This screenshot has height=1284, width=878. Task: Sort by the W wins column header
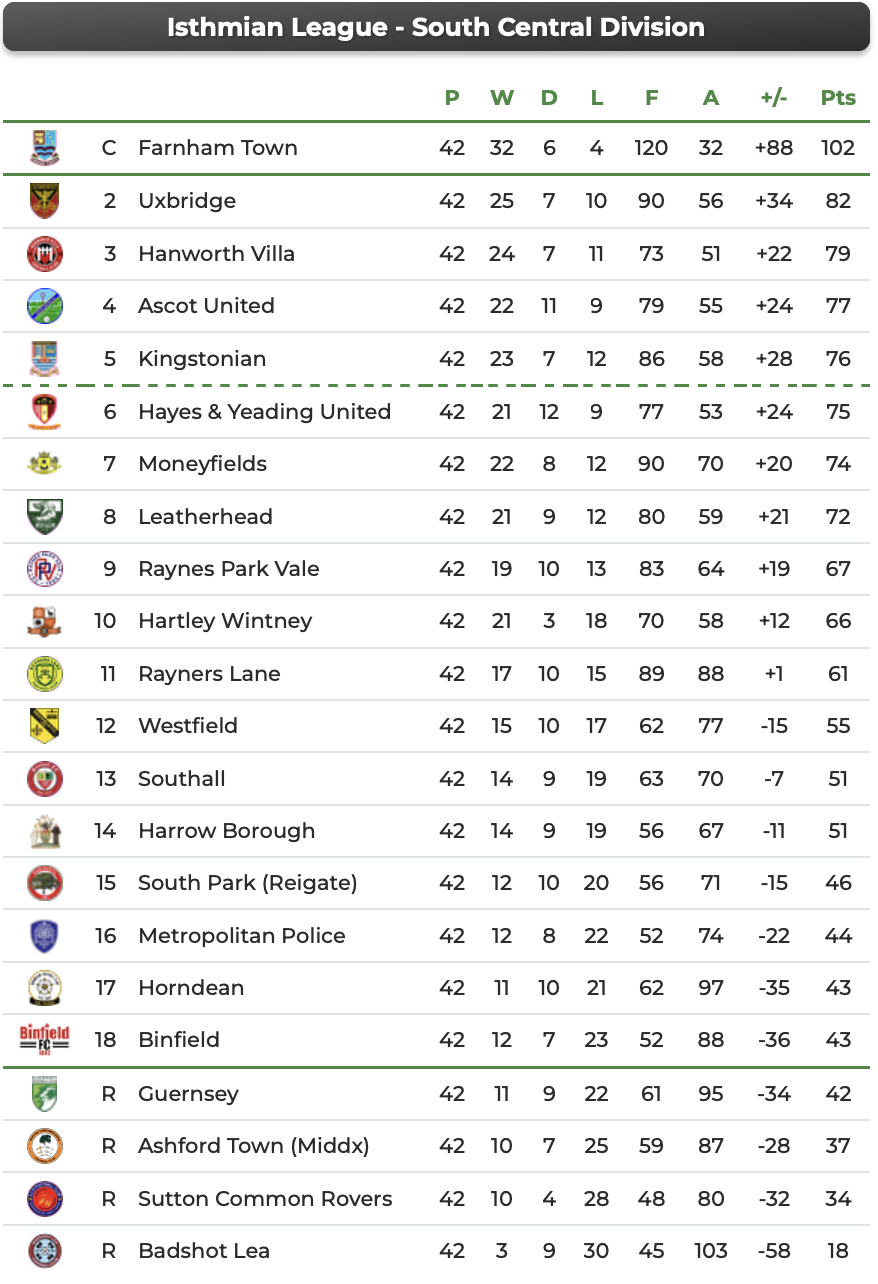coord(502,97)
